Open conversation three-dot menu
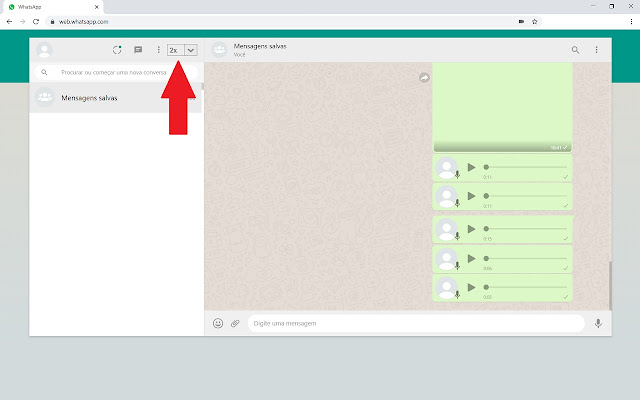This screenshot has height=400, width=640. (596, 50)
